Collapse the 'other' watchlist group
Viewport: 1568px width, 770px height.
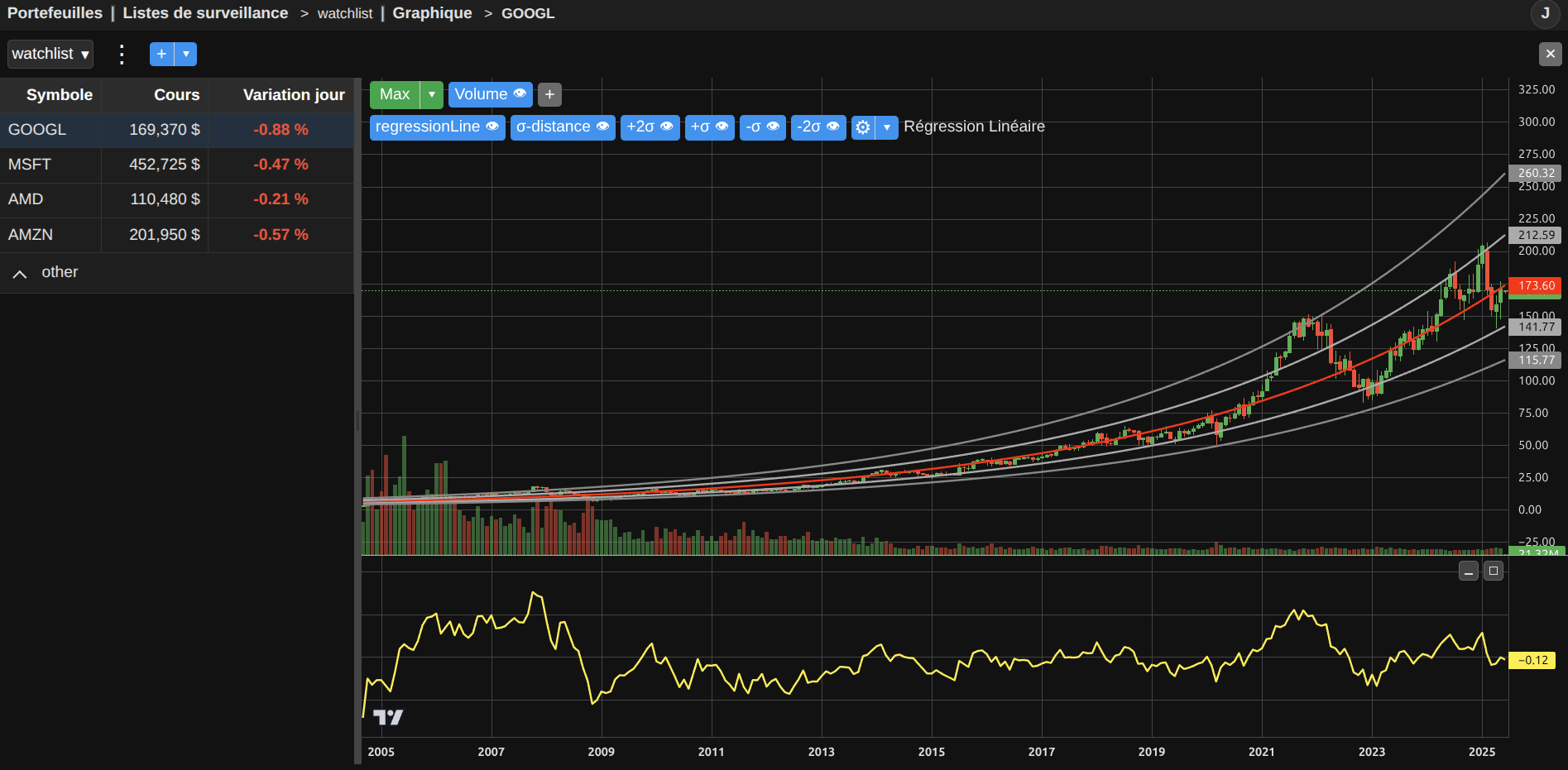coord(20,273)
